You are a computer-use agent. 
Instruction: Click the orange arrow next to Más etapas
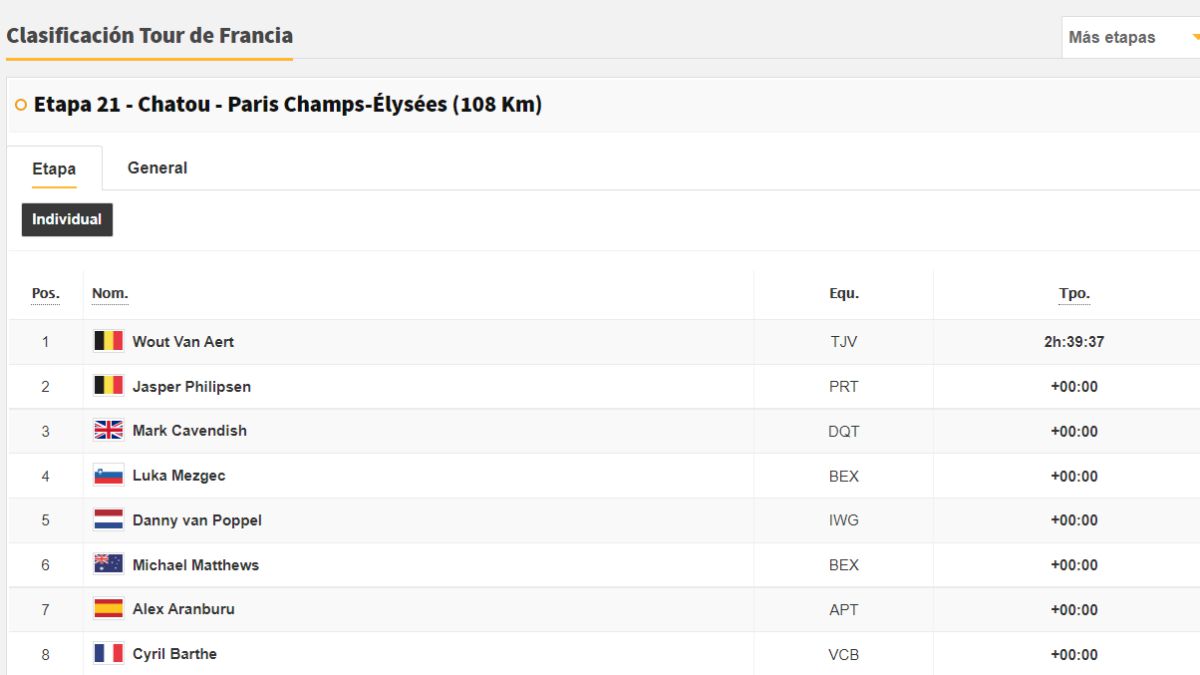[1195, 37]
